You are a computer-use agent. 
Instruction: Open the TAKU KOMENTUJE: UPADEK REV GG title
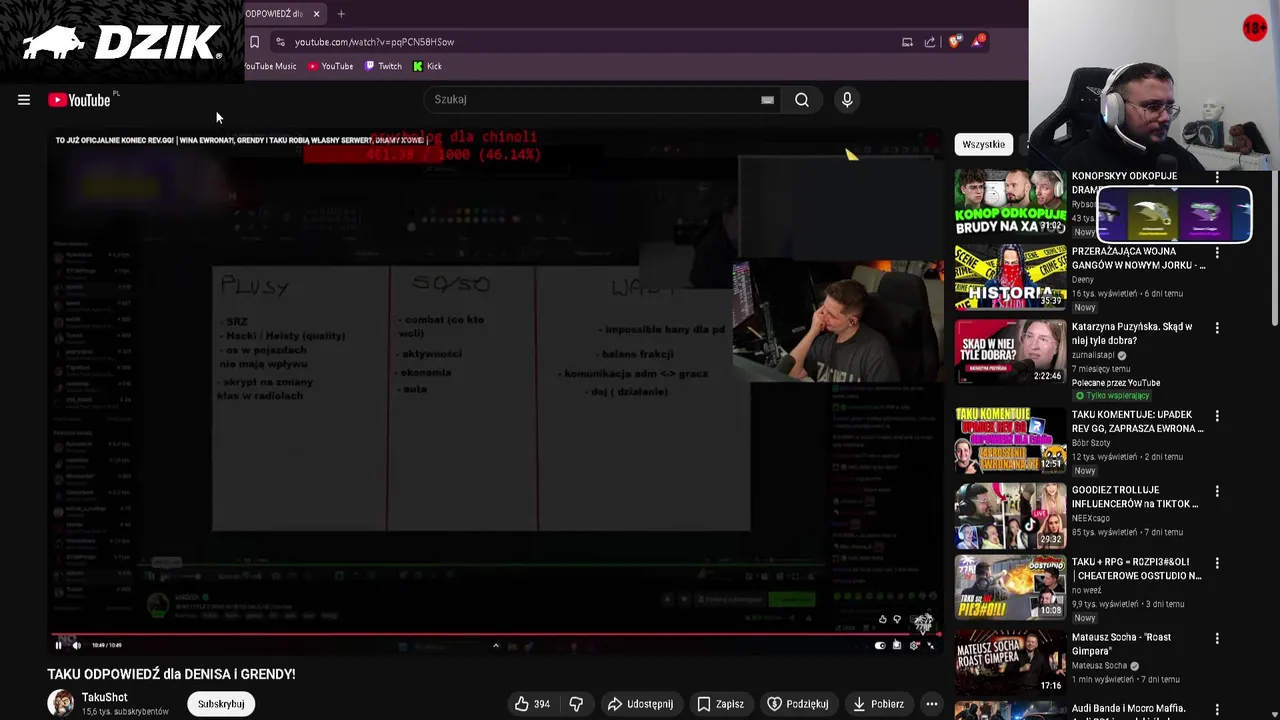coord(1137,421)
